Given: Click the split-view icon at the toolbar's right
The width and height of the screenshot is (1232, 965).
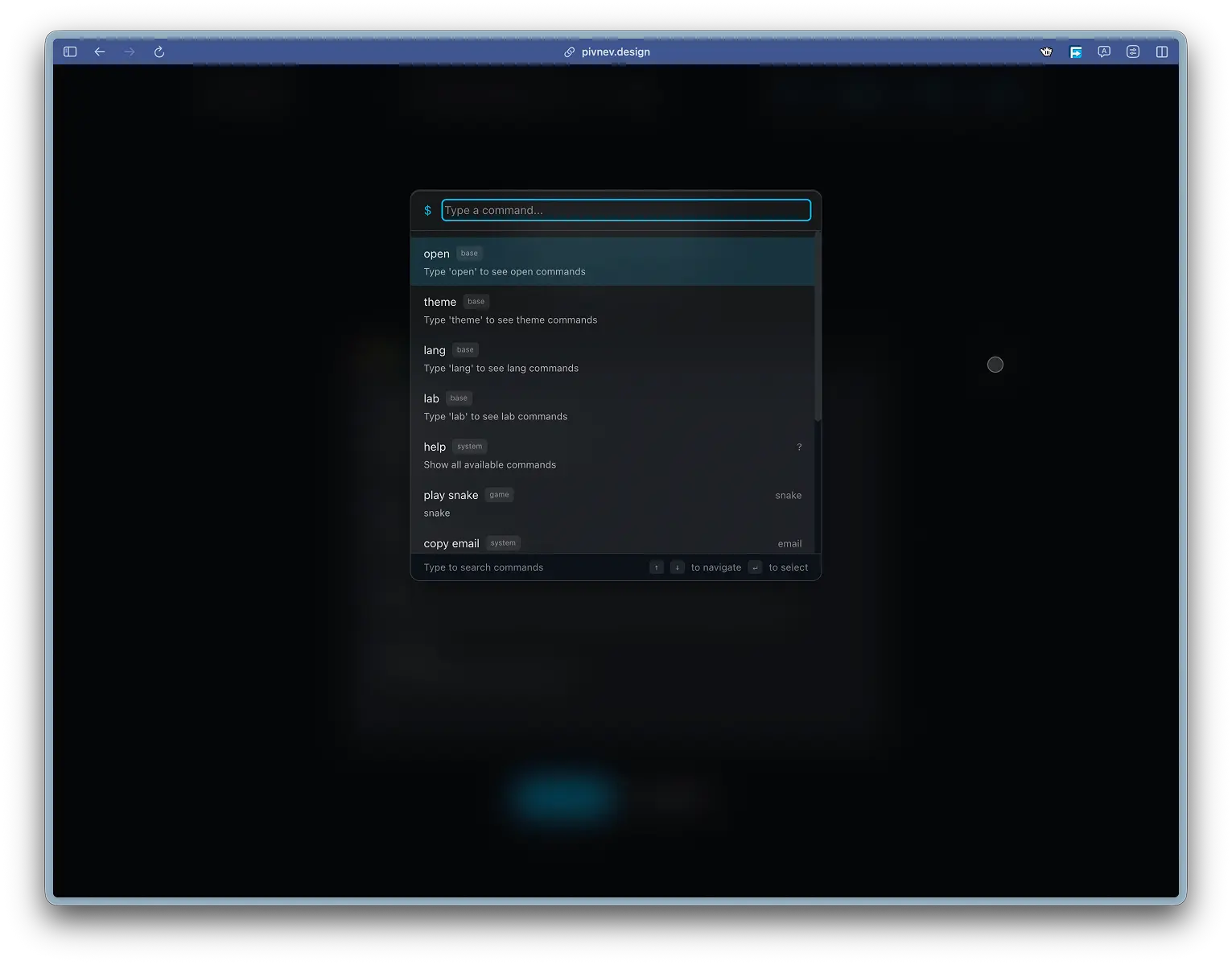Looking at the screenshot, I should (x=1162, y=52).
